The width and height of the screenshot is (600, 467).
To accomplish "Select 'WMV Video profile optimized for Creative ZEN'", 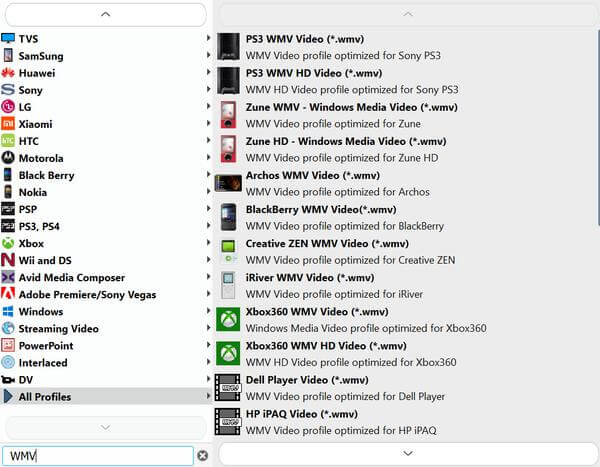I will 350,260.
